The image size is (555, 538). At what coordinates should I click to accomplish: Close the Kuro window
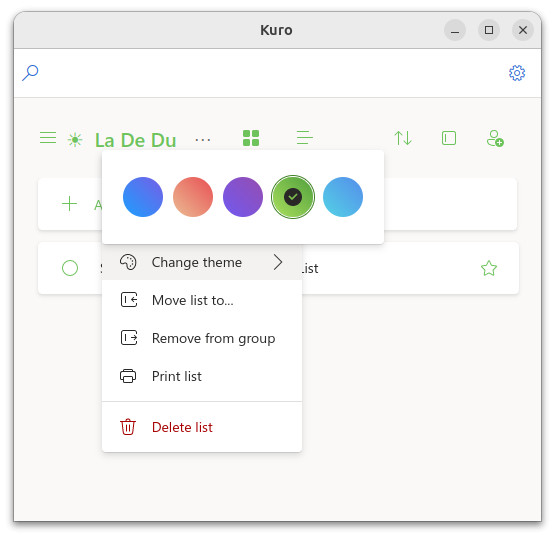coord(523,30)
